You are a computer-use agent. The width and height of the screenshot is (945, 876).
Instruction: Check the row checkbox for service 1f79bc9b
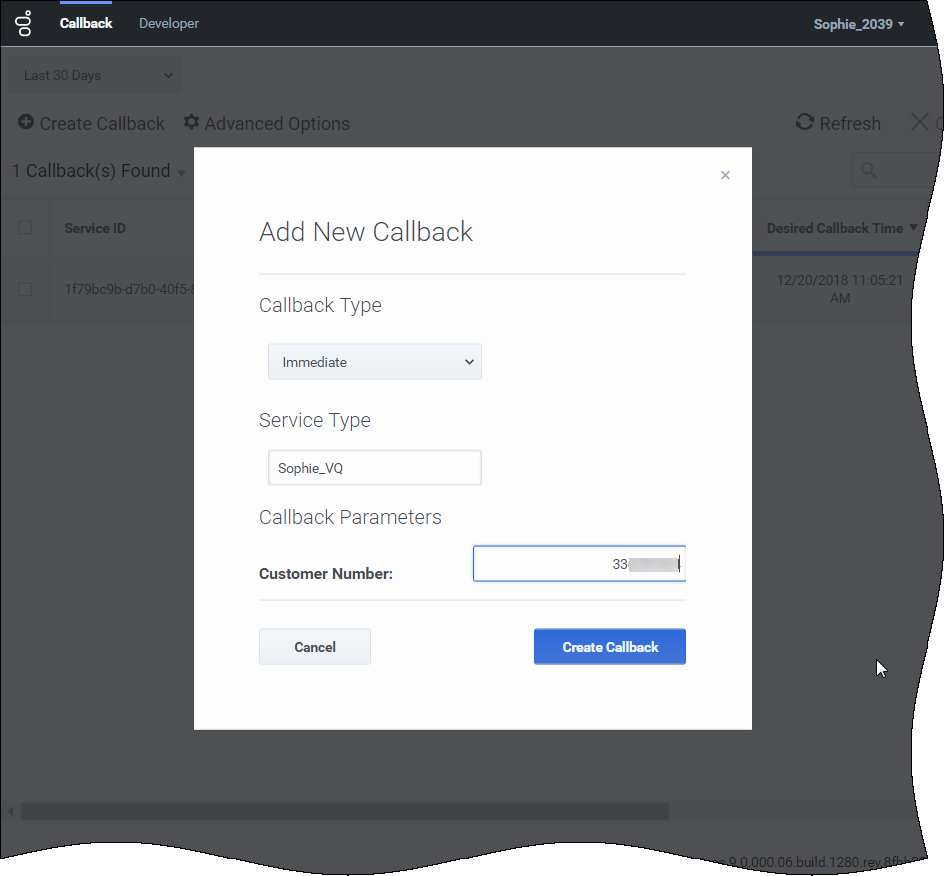(x=25, y=289)
